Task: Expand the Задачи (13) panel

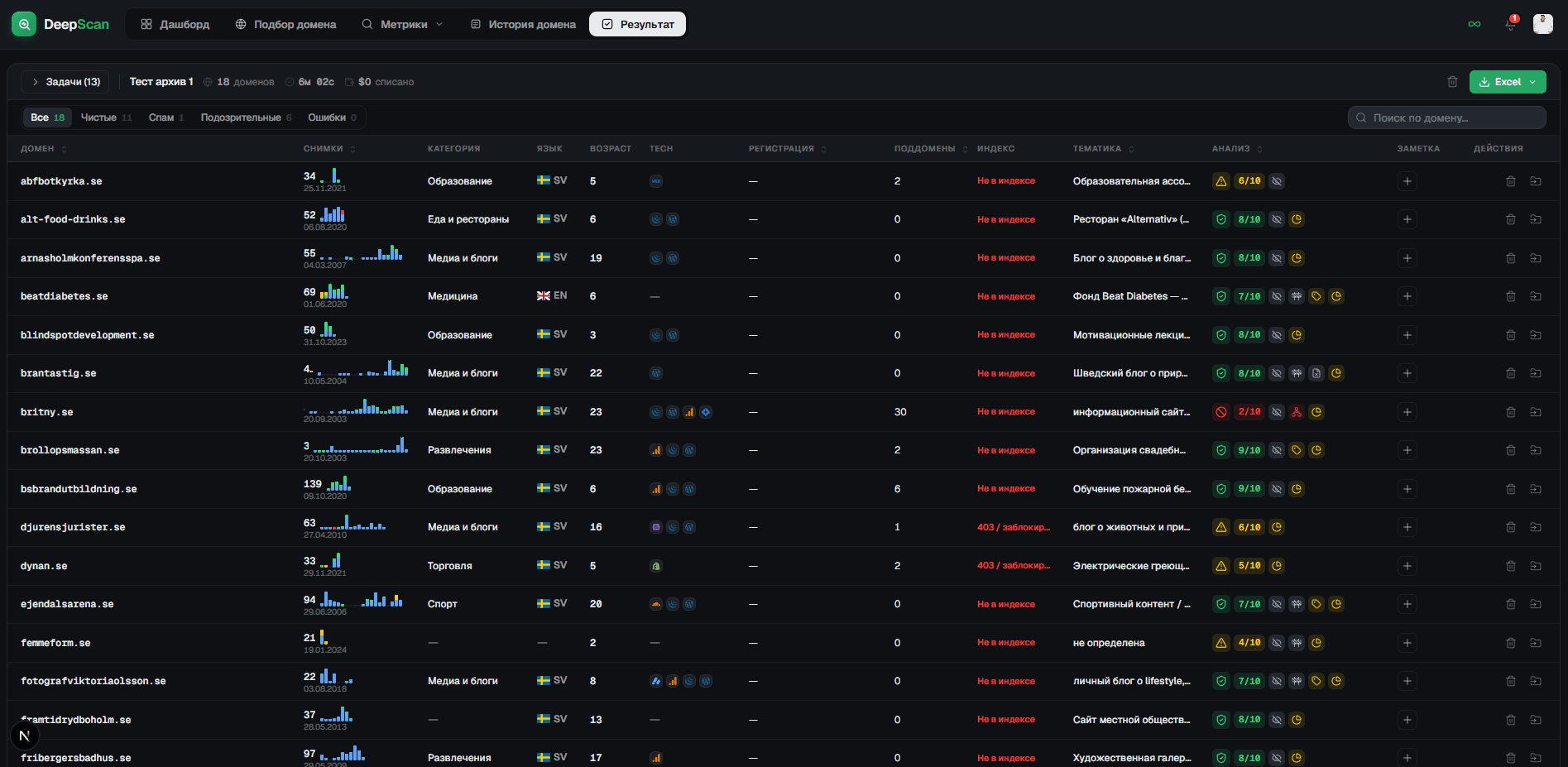Action: [65, 82]
